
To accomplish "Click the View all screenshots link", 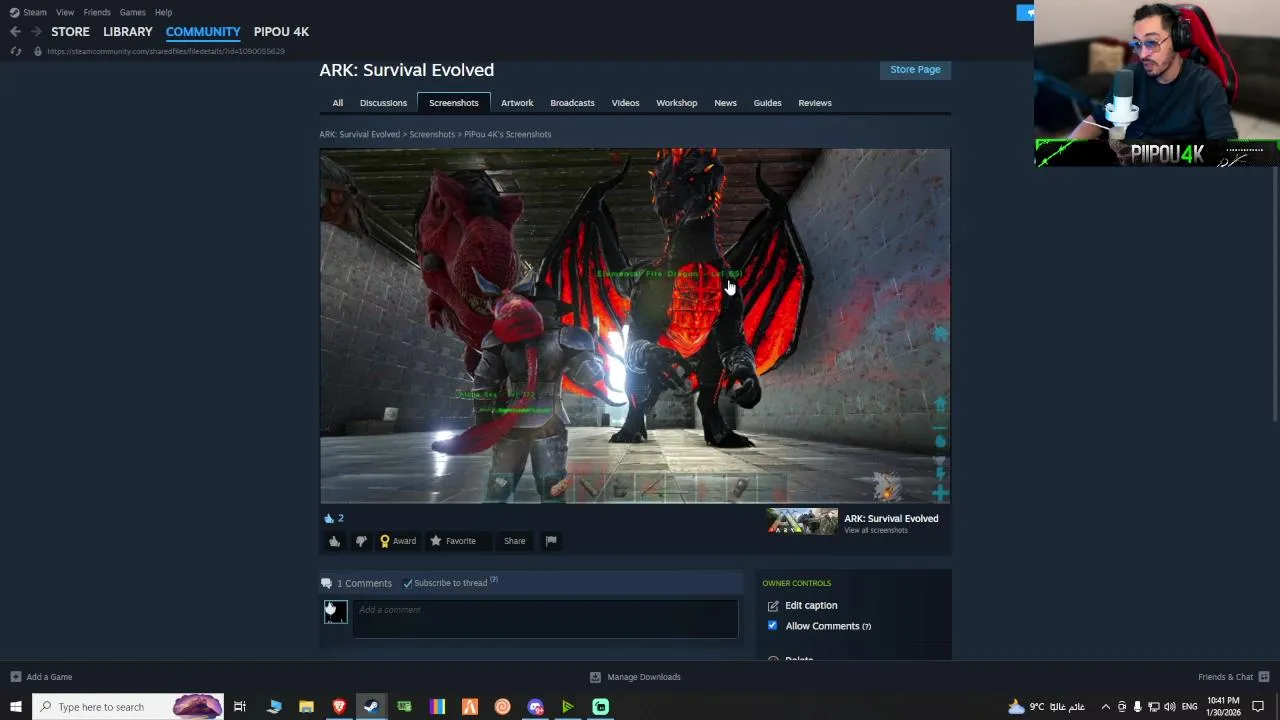I will click(876, 530).
